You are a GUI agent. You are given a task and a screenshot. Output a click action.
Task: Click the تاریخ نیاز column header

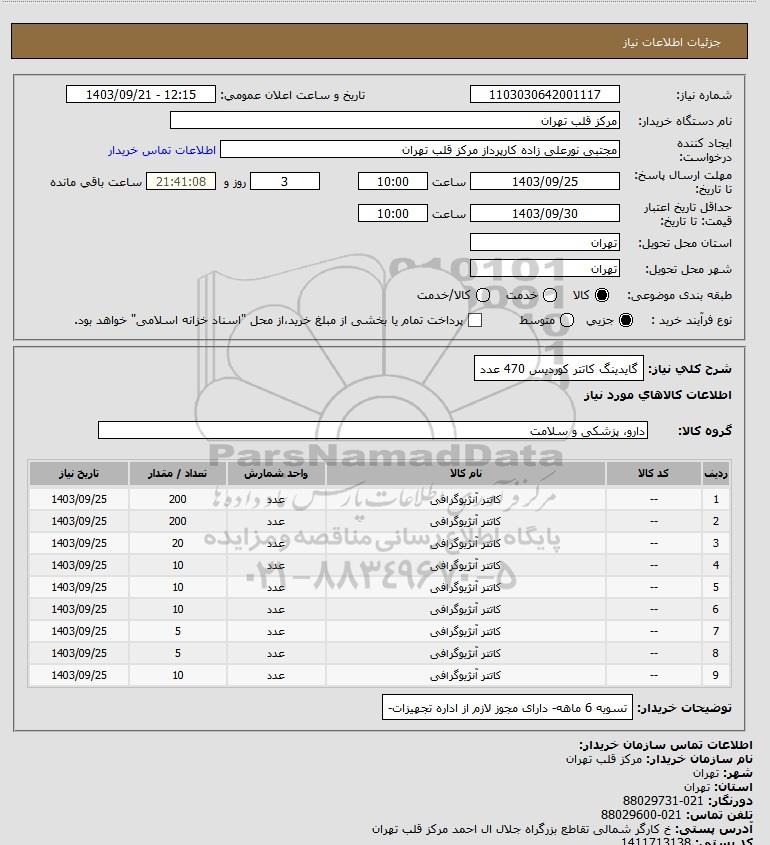click(79, 473)
